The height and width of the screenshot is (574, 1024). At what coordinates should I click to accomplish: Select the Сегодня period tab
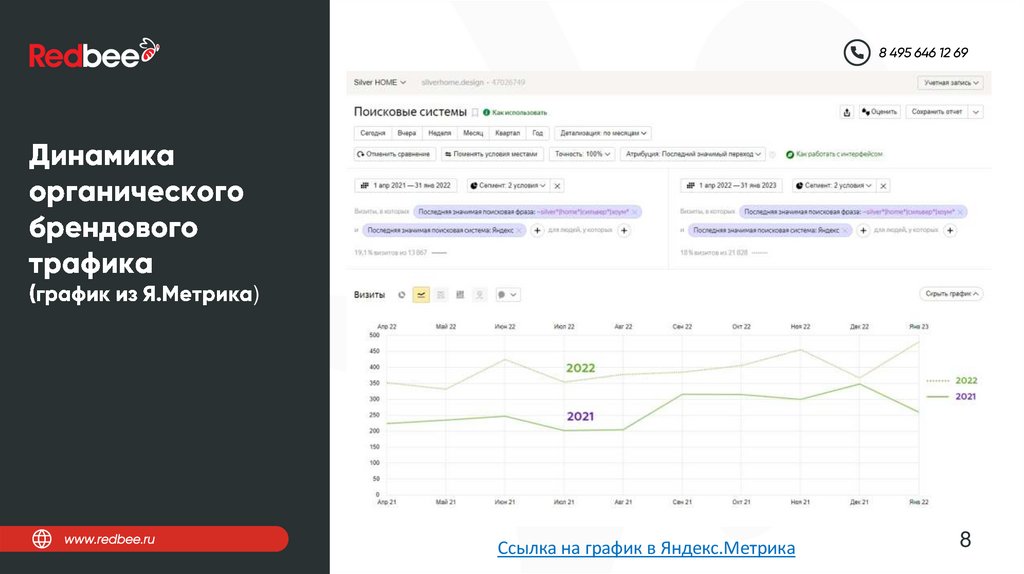coord(373,133)
